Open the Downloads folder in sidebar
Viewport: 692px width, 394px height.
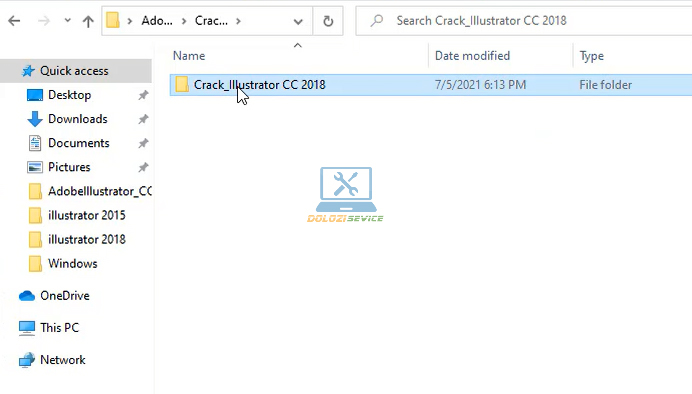78,119
